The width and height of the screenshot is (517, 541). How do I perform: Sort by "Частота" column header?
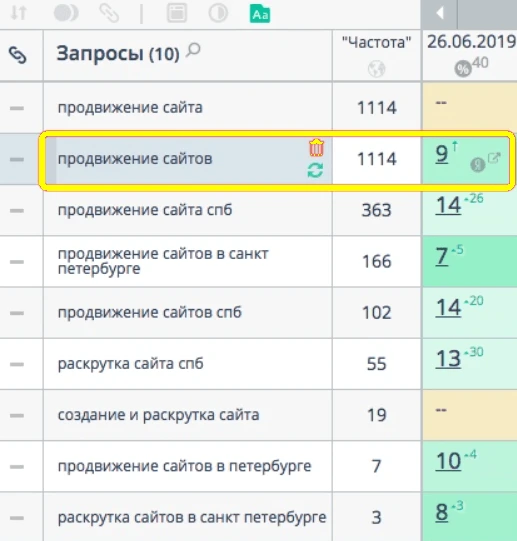(377, 43)
